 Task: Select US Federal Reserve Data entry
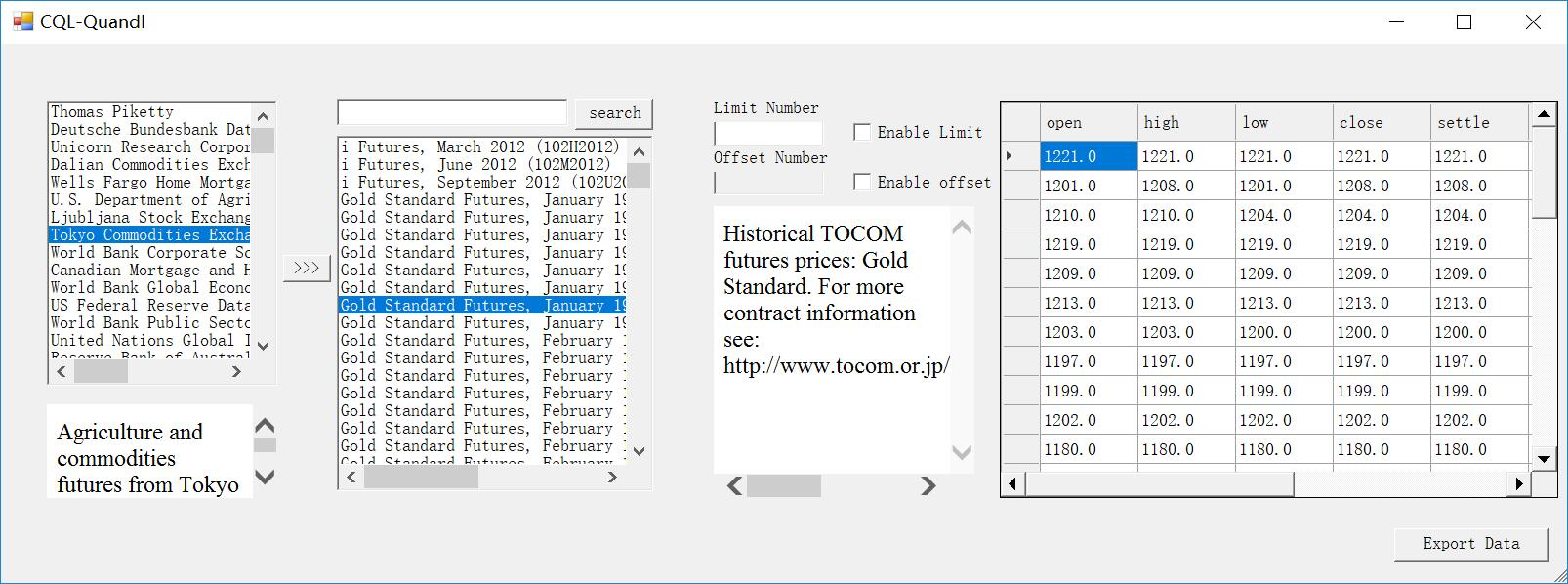149,305
